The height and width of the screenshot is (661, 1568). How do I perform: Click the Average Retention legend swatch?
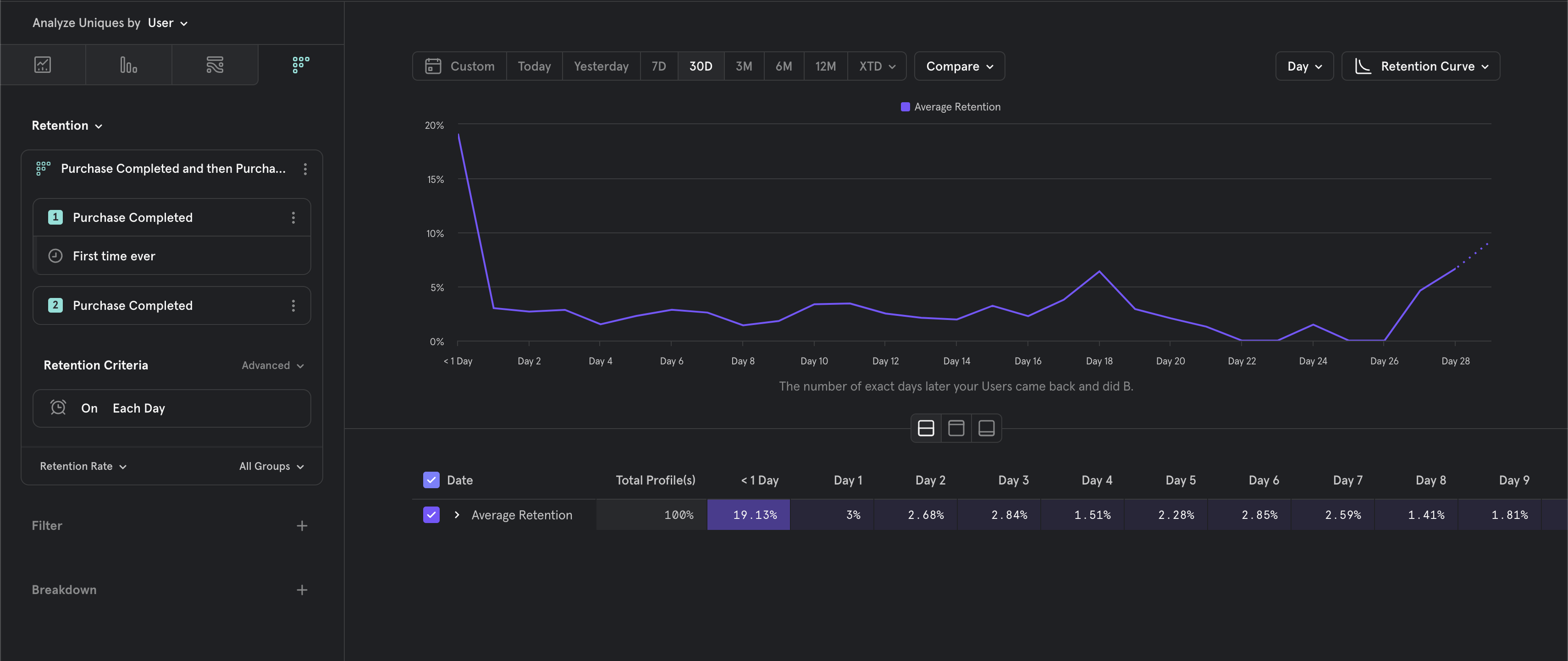pos(905,107)
